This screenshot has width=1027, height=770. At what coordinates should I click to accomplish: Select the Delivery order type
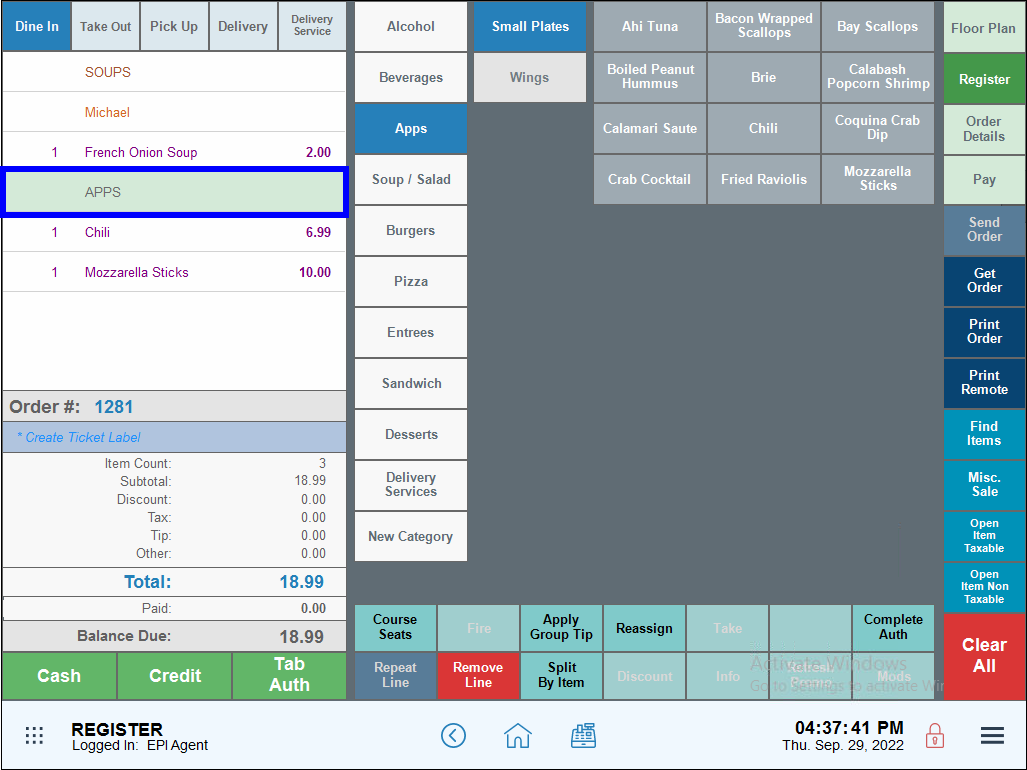(243, 26)
